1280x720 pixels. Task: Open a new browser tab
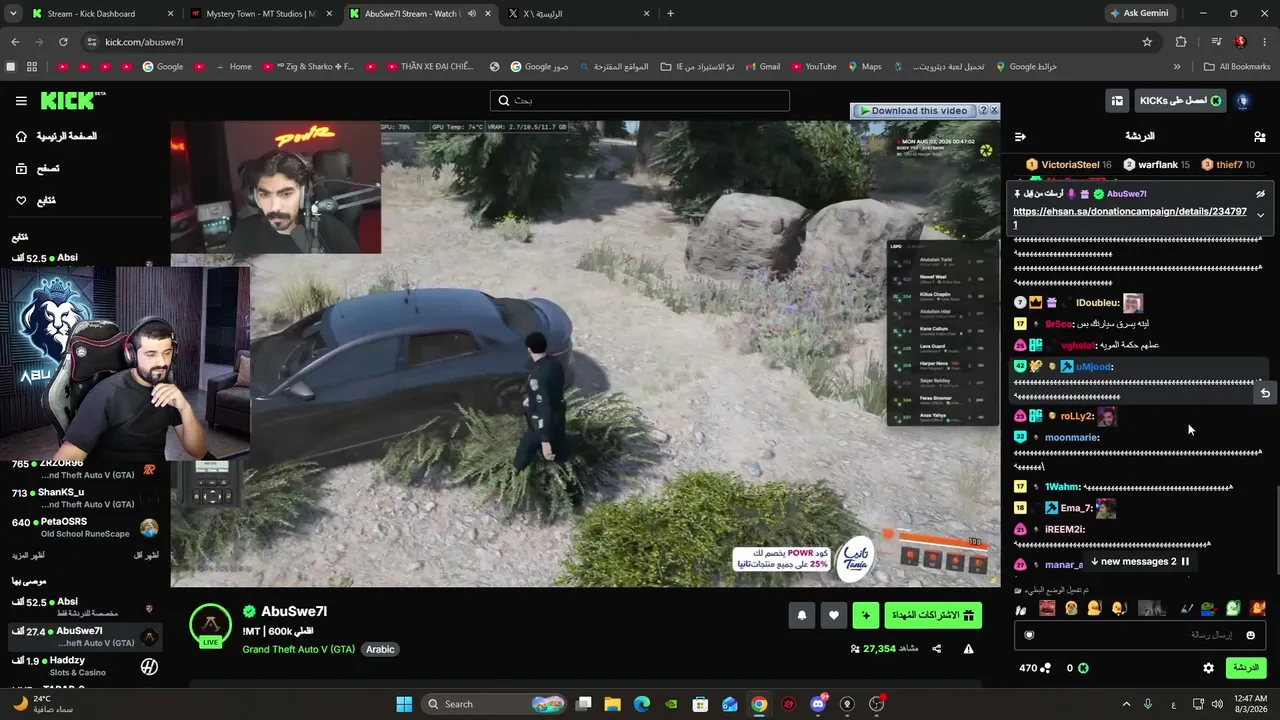670,14
